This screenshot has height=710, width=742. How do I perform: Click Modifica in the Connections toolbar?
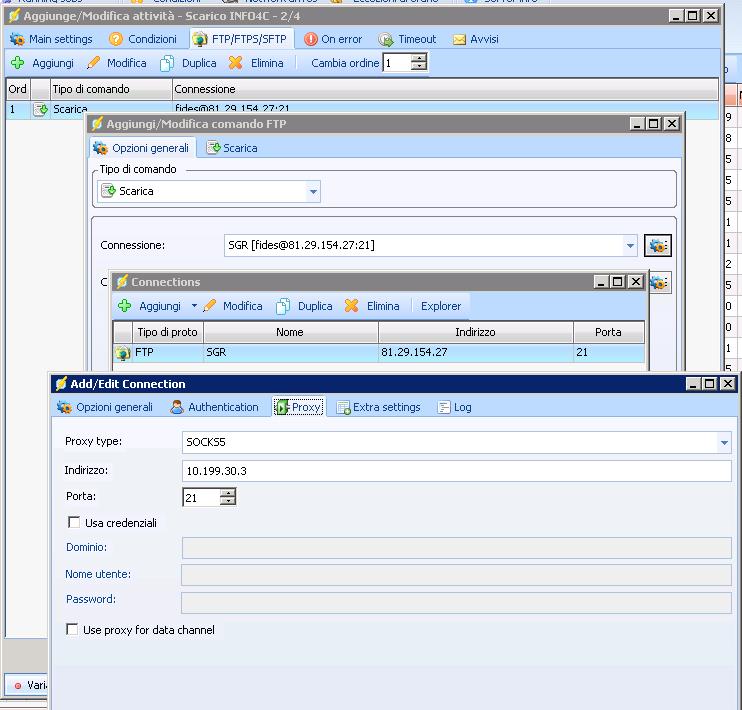(x=233, y=306)
